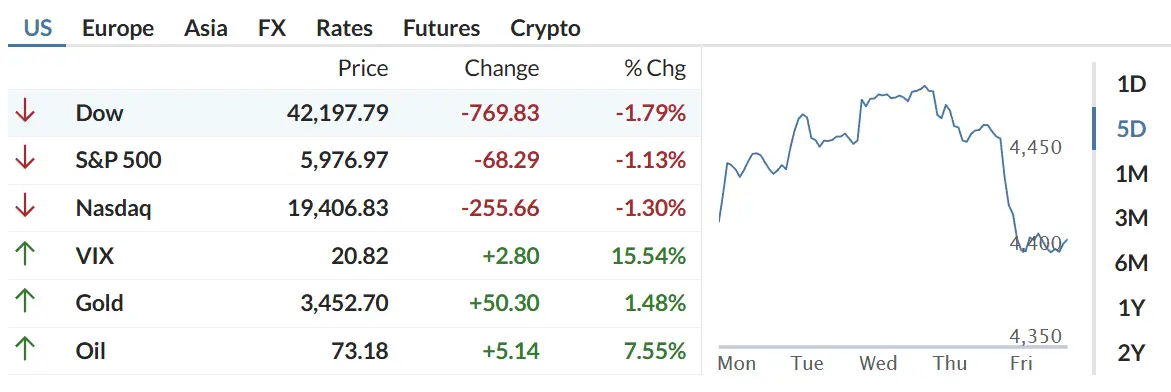This screenshot has height=392, width=1171.
Task: Select the FX tab
Action: coord(272,28)
